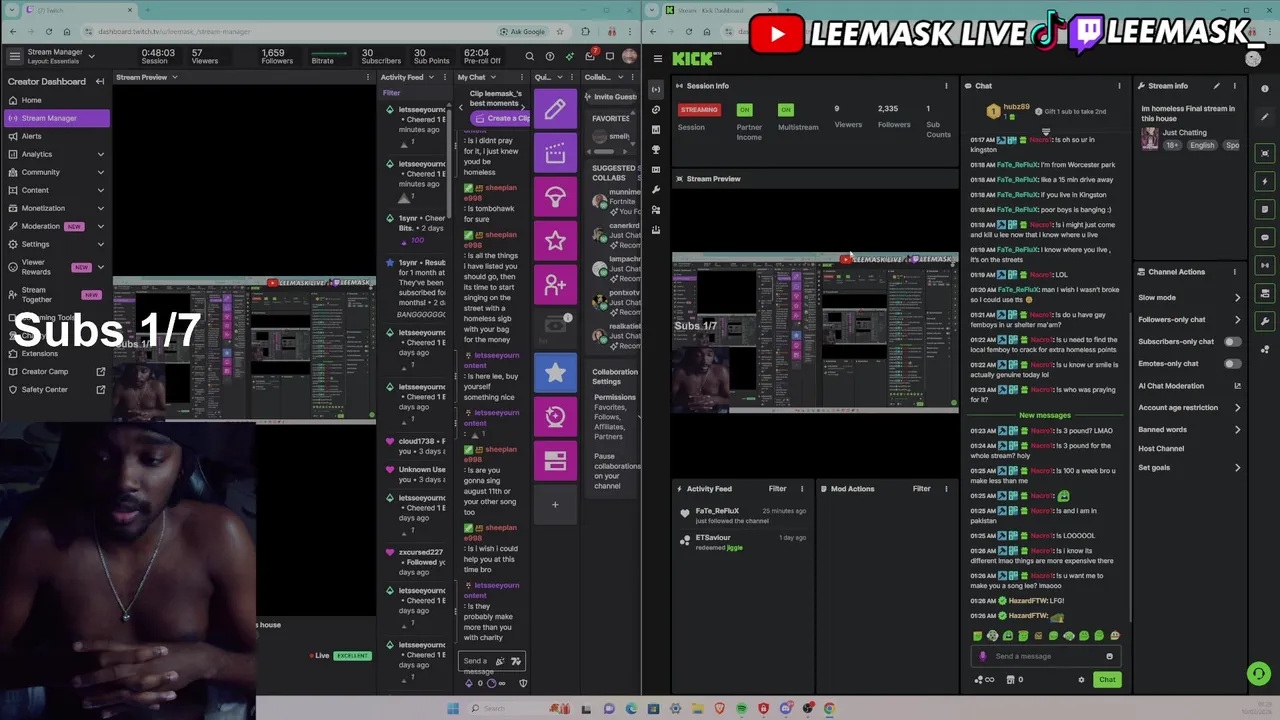Viewport: 1280px width, 720px height.
Task: Click the pencil icon in Kick Stream info
Action: [x=1217, y=86]
